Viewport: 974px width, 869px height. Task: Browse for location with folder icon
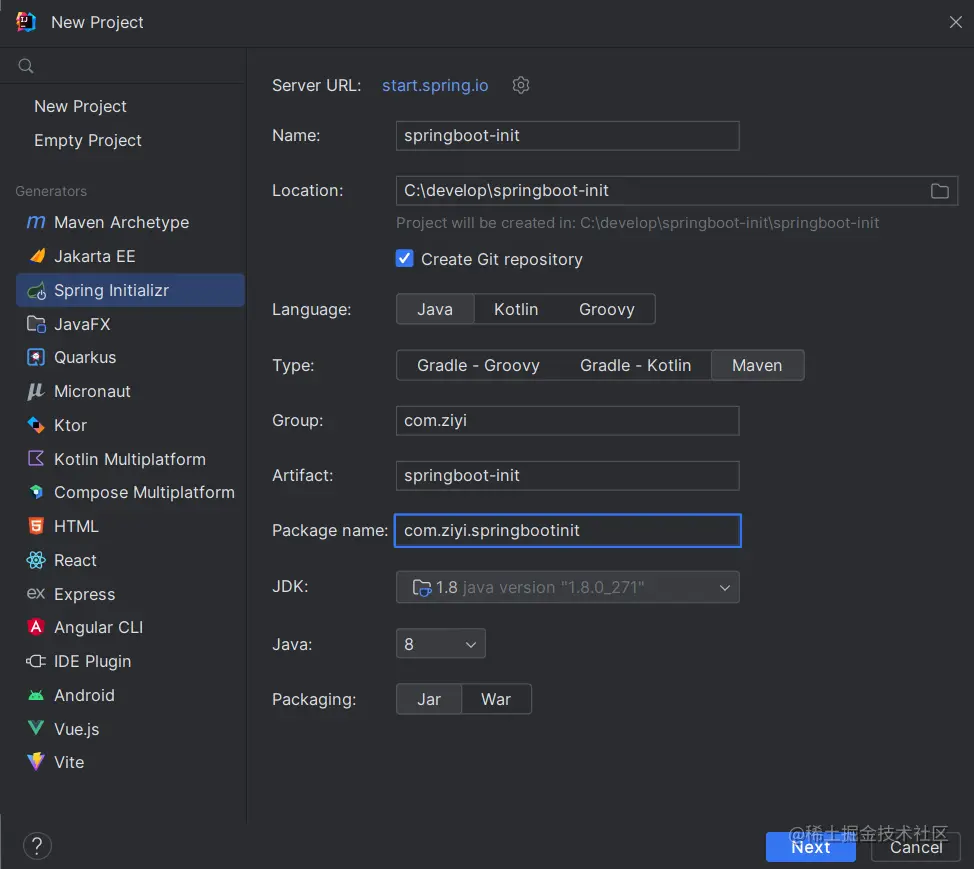click(939, 191)
